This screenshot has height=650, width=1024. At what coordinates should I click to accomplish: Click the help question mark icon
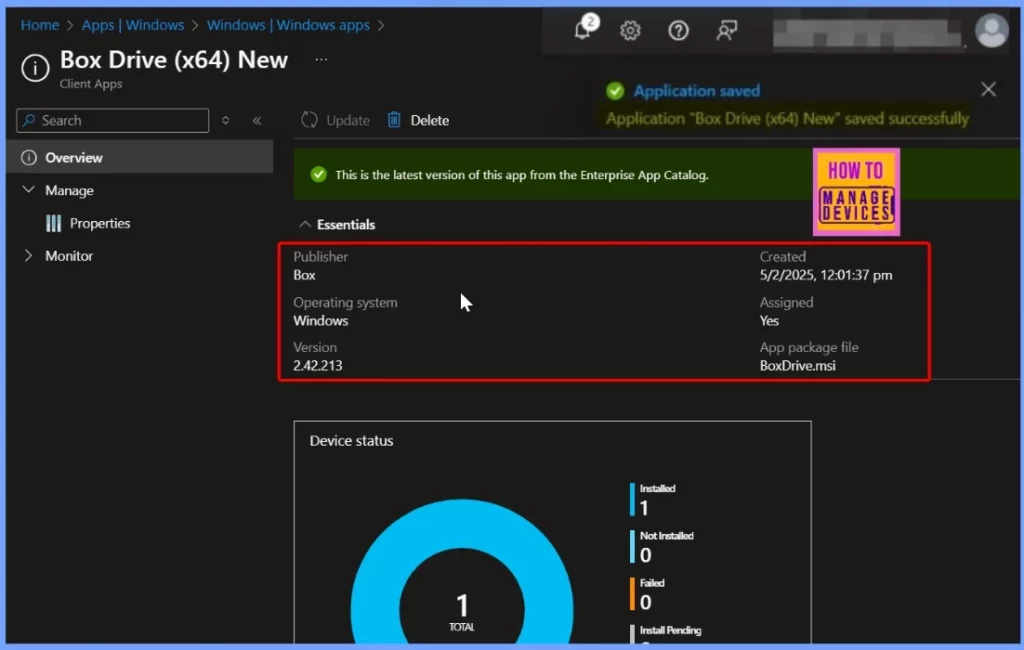coord(679,30)
